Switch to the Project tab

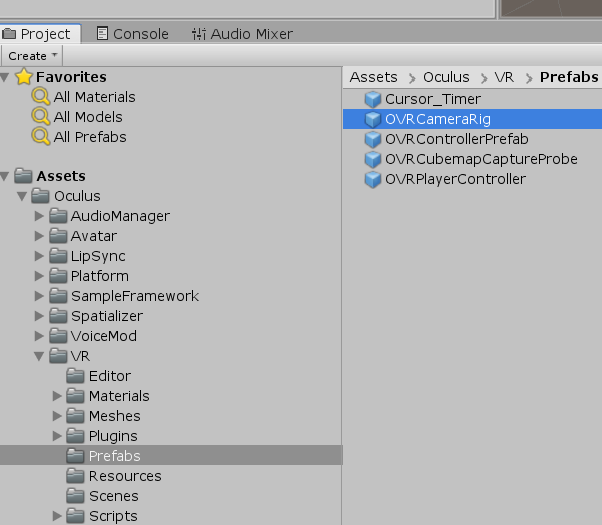coord(40,34)
